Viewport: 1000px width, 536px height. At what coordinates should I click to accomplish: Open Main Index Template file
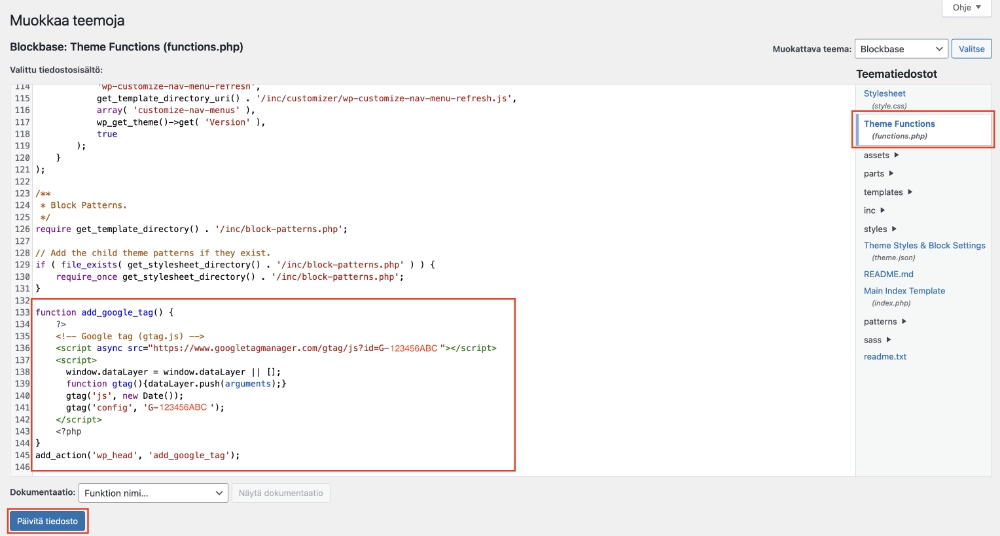click(x=904, y=291)
